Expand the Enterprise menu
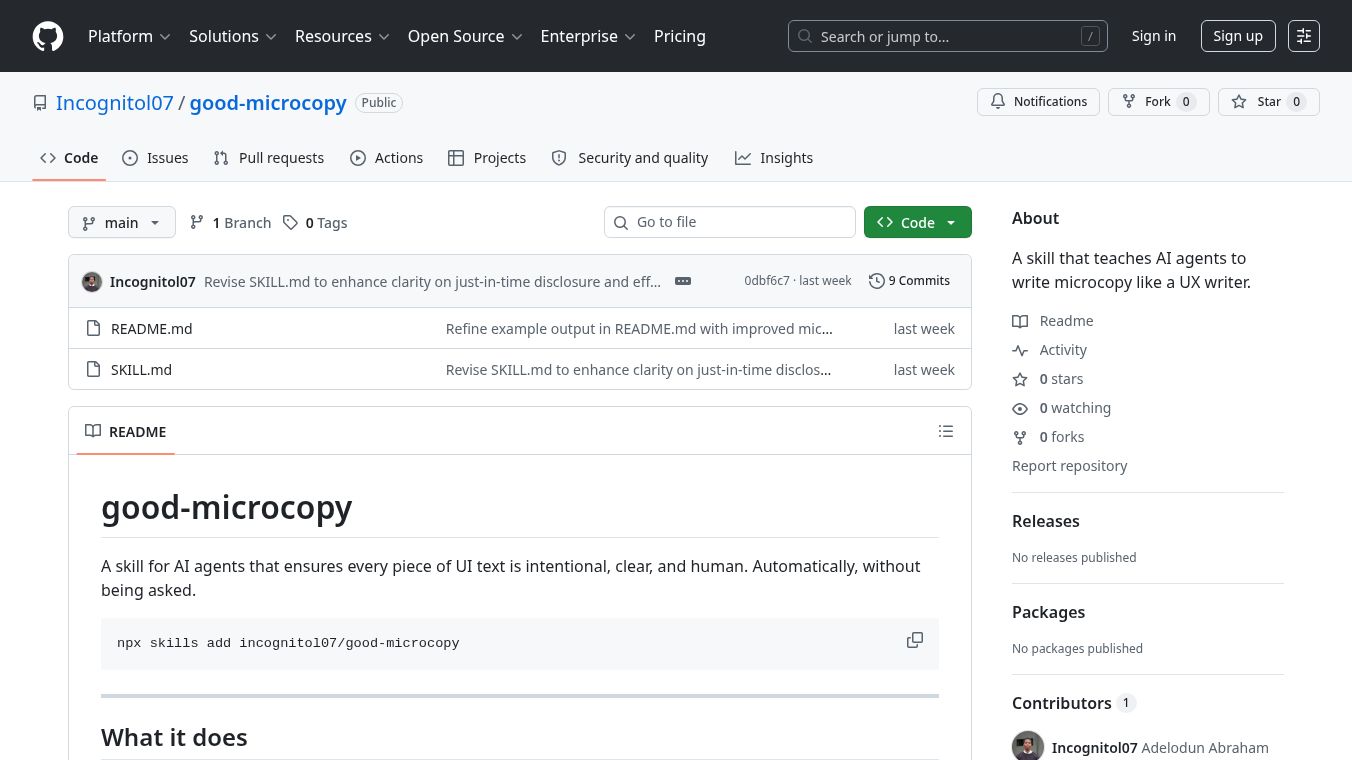1352x760 pixels. tap(588, 36)
